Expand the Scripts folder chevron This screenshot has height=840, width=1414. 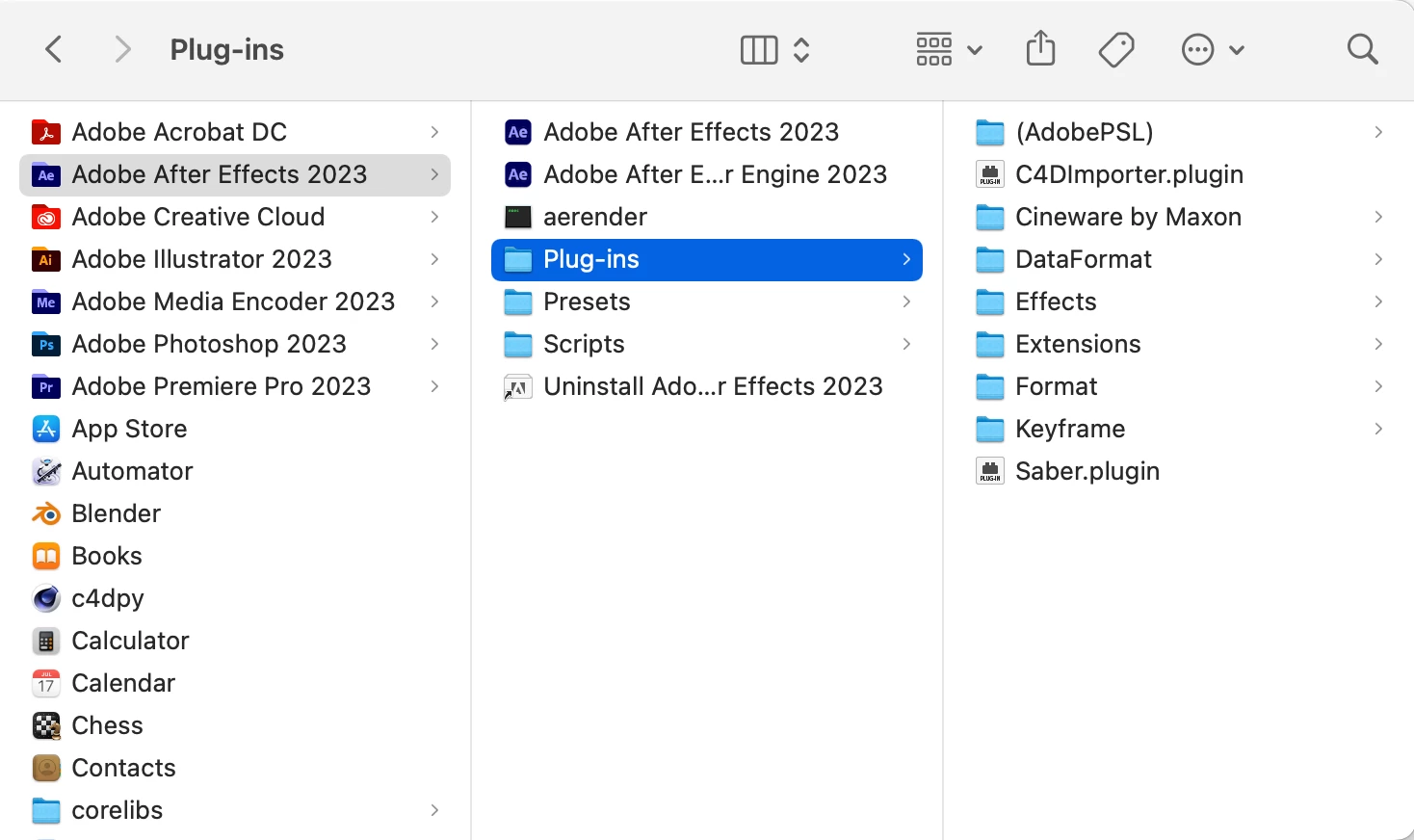[906, 344]
